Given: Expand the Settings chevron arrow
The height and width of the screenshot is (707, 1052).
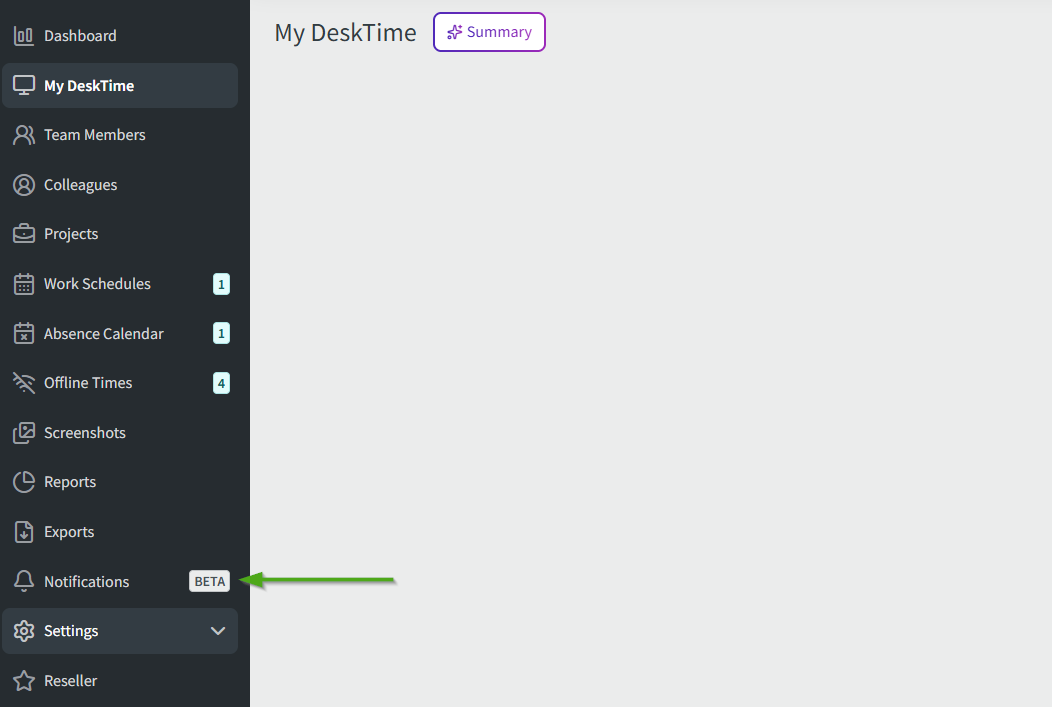Looking at the screenshot, I should point(218,631).
